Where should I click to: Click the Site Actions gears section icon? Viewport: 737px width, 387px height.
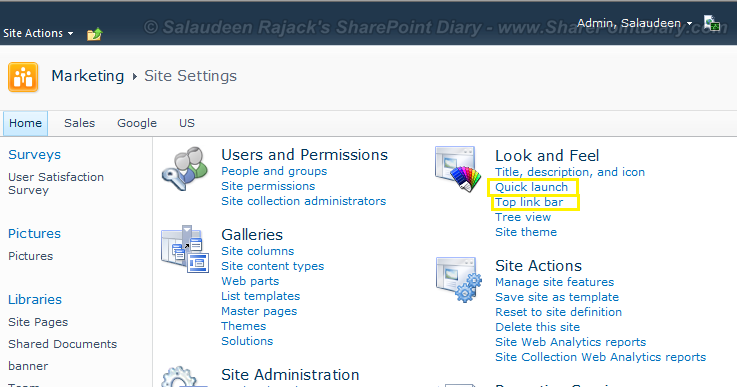[x=459, y=279]
